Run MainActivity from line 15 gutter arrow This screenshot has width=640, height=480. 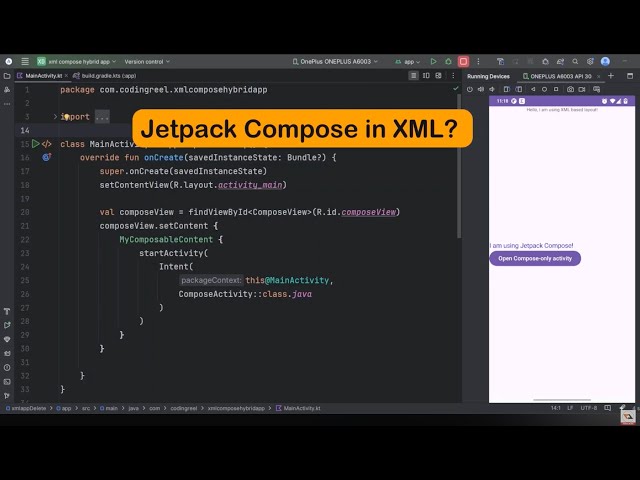pos(36,144)
